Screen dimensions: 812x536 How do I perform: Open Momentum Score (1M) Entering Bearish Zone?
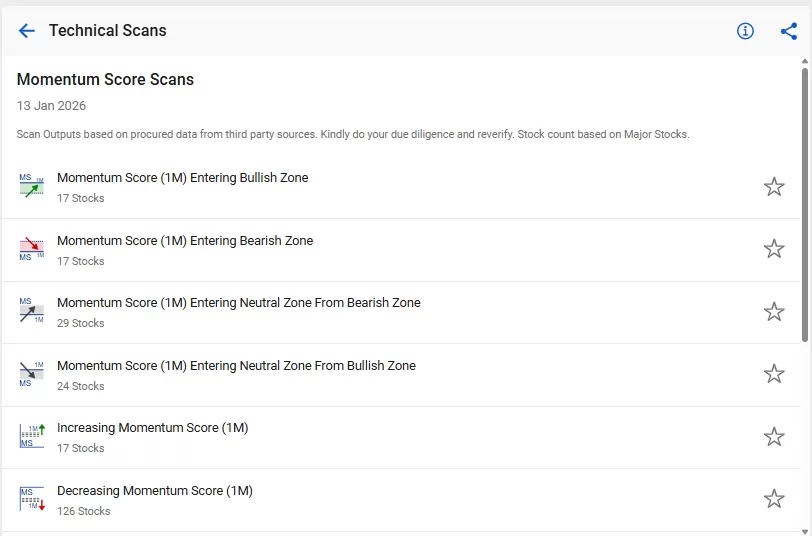[185, 241]
